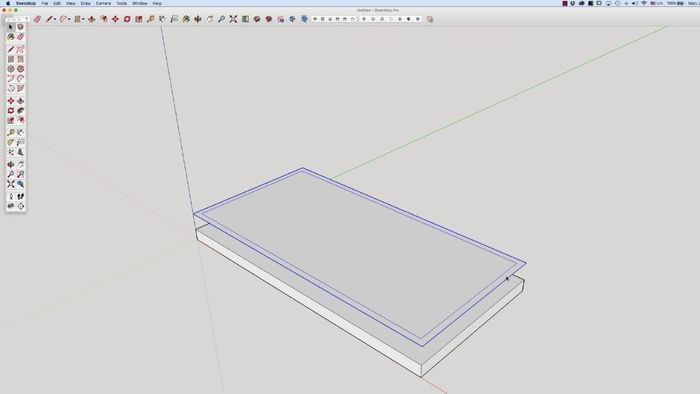Select the Rectangle tool in left palette
The height and width of the screenshot is (394, 700).
pos(11,59)
